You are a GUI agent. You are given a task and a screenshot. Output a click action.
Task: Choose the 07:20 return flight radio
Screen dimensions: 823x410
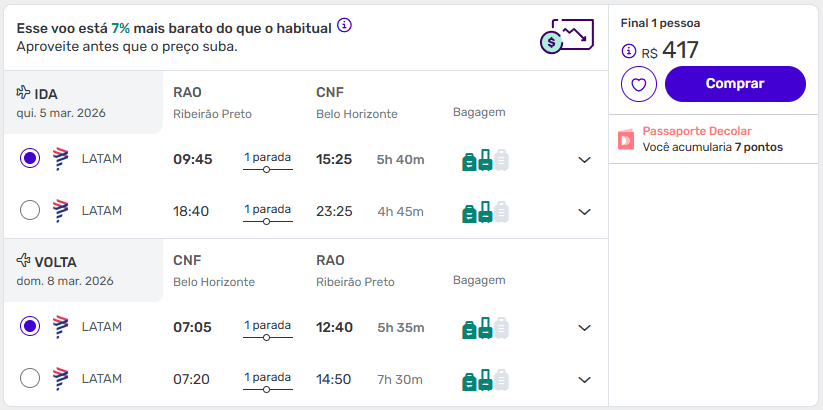pos(30,378)
